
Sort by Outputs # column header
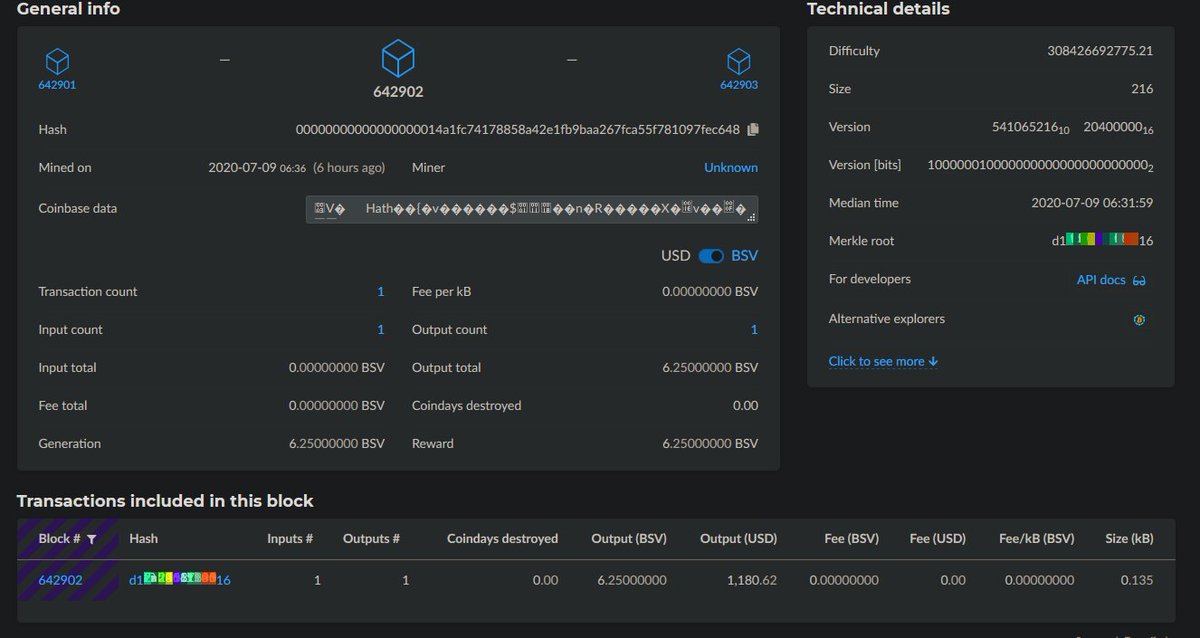tap(371, 538)
